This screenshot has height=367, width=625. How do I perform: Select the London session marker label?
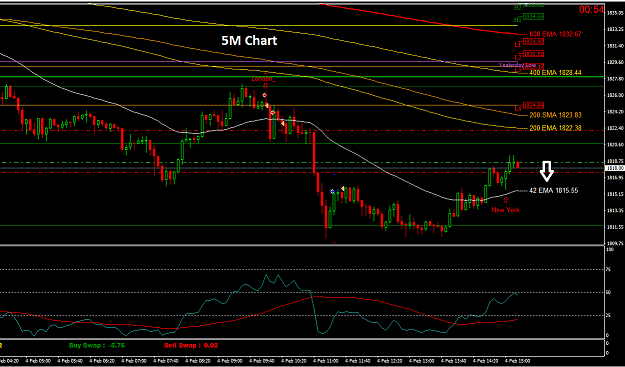click(263, 79)
